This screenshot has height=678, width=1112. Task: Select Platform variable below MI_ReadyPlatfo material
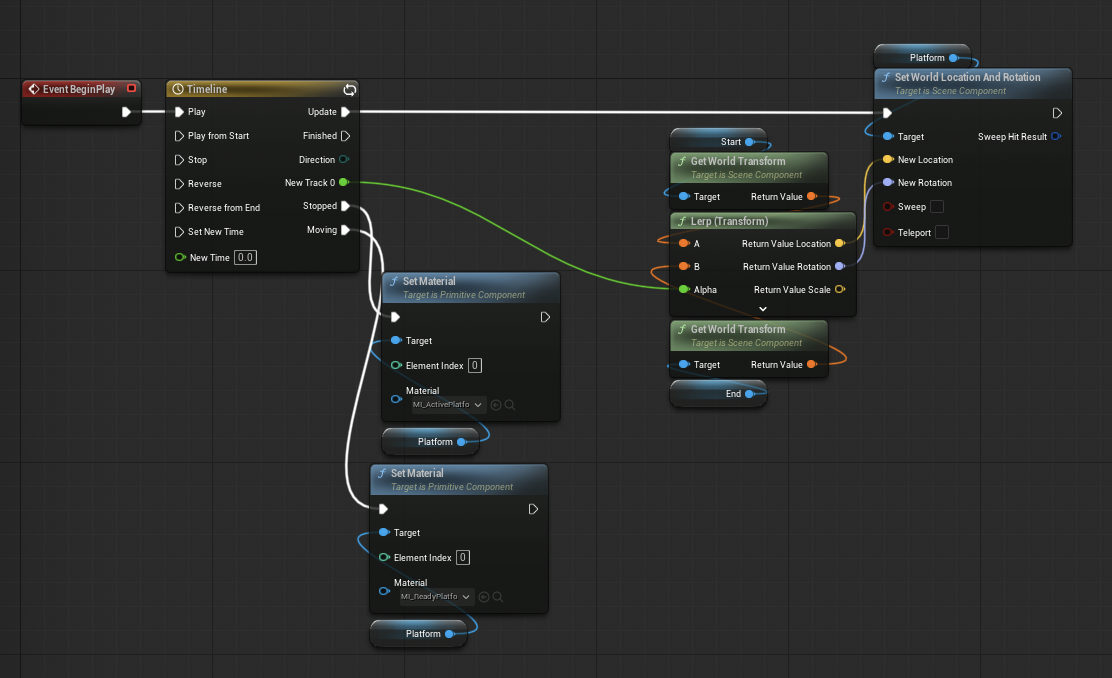pos(418,634)
